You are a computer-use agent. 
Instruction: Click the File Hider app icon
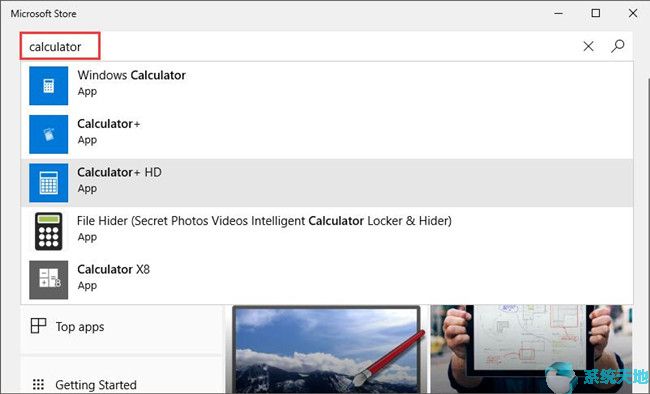click(49, 231)
